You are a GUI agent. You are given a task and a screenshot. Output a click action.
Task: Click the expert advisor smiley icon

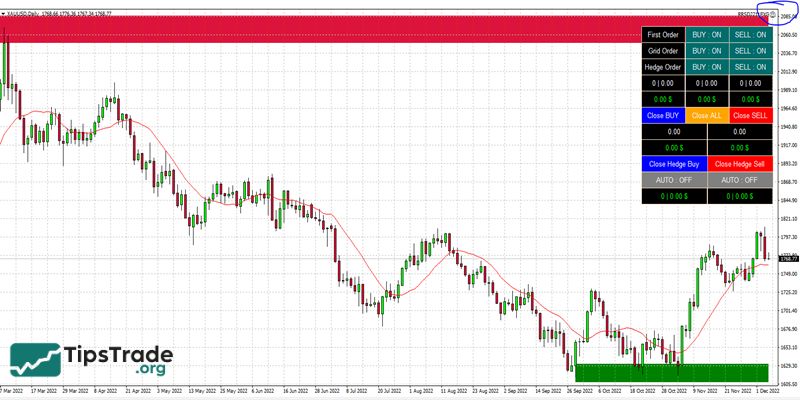pyautogui.click(x=770, y=14)
